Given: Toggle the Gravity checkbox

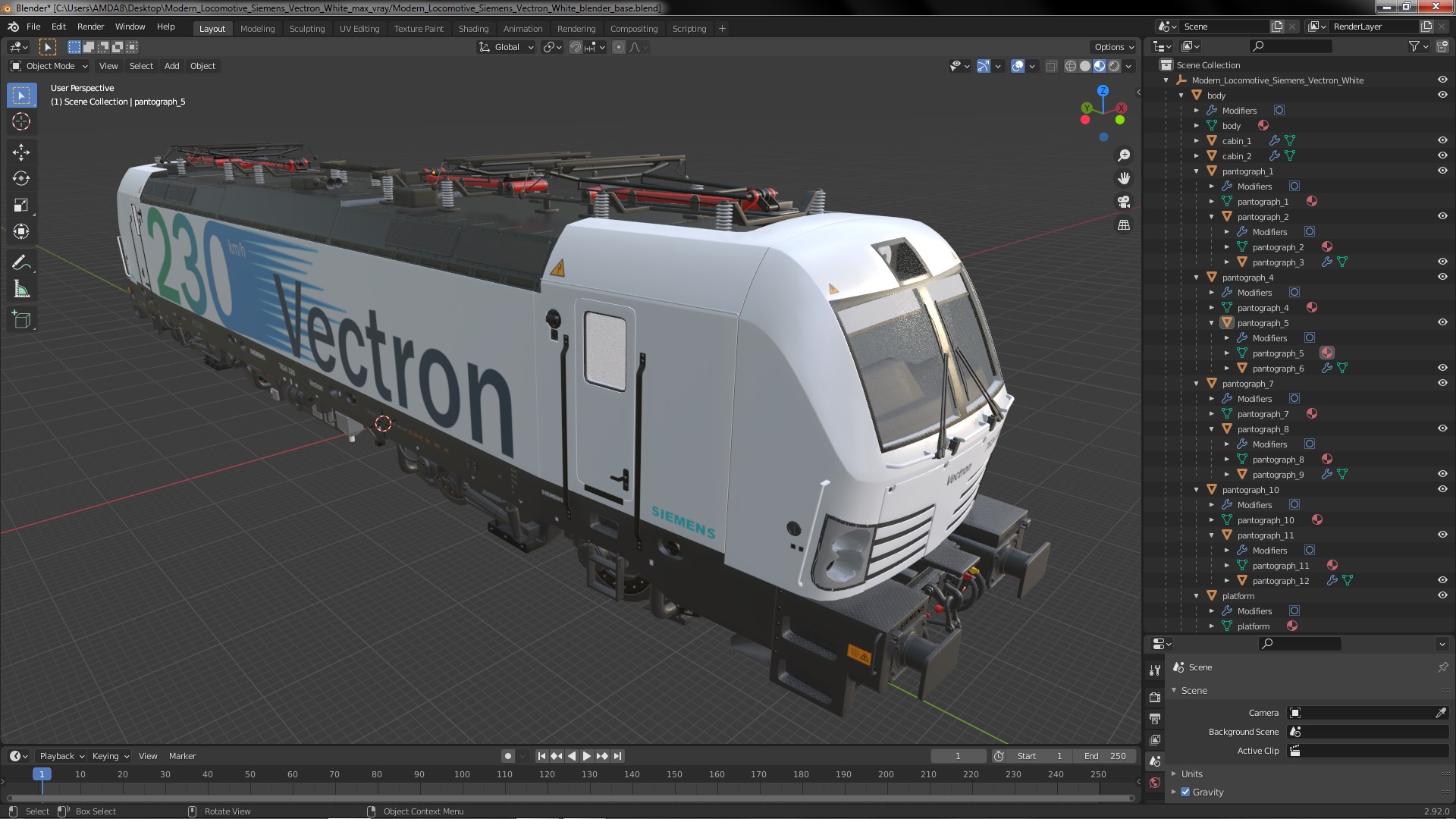Looking at the screenshot, I should 1185,792.
